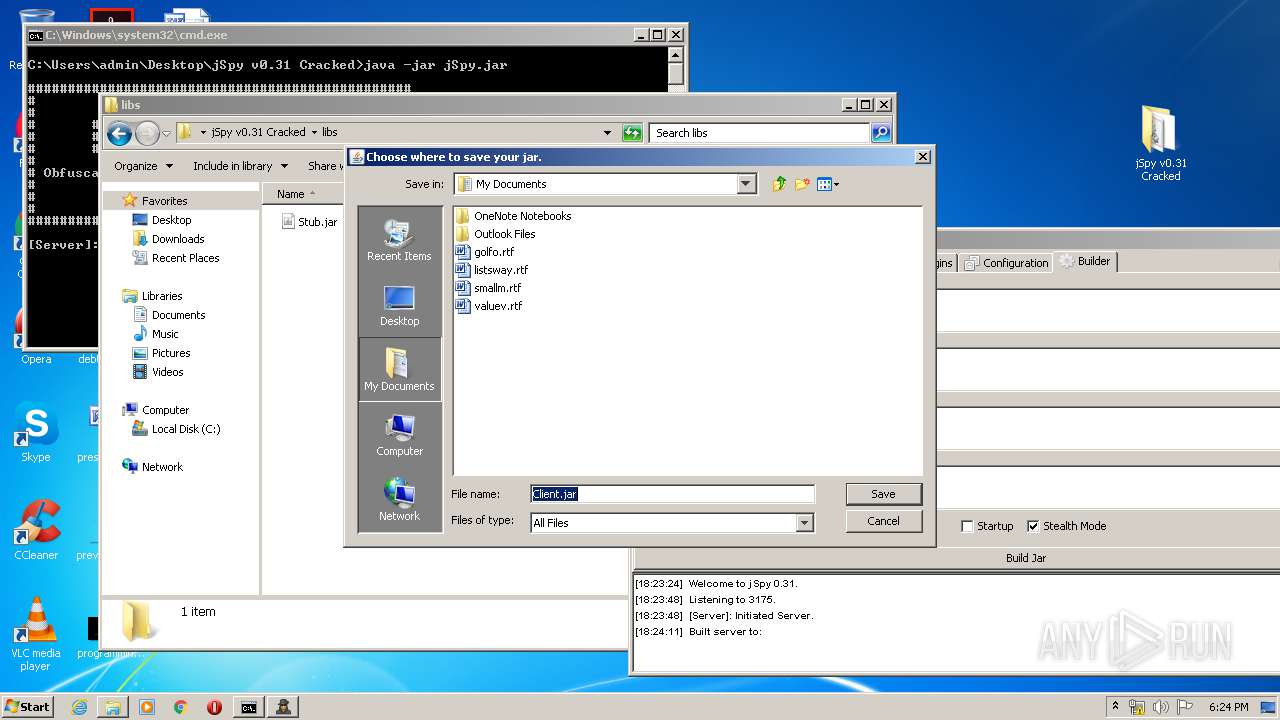Select smallm.rtf file
This screenshot has height=720, width=1280.
point(489,288)
